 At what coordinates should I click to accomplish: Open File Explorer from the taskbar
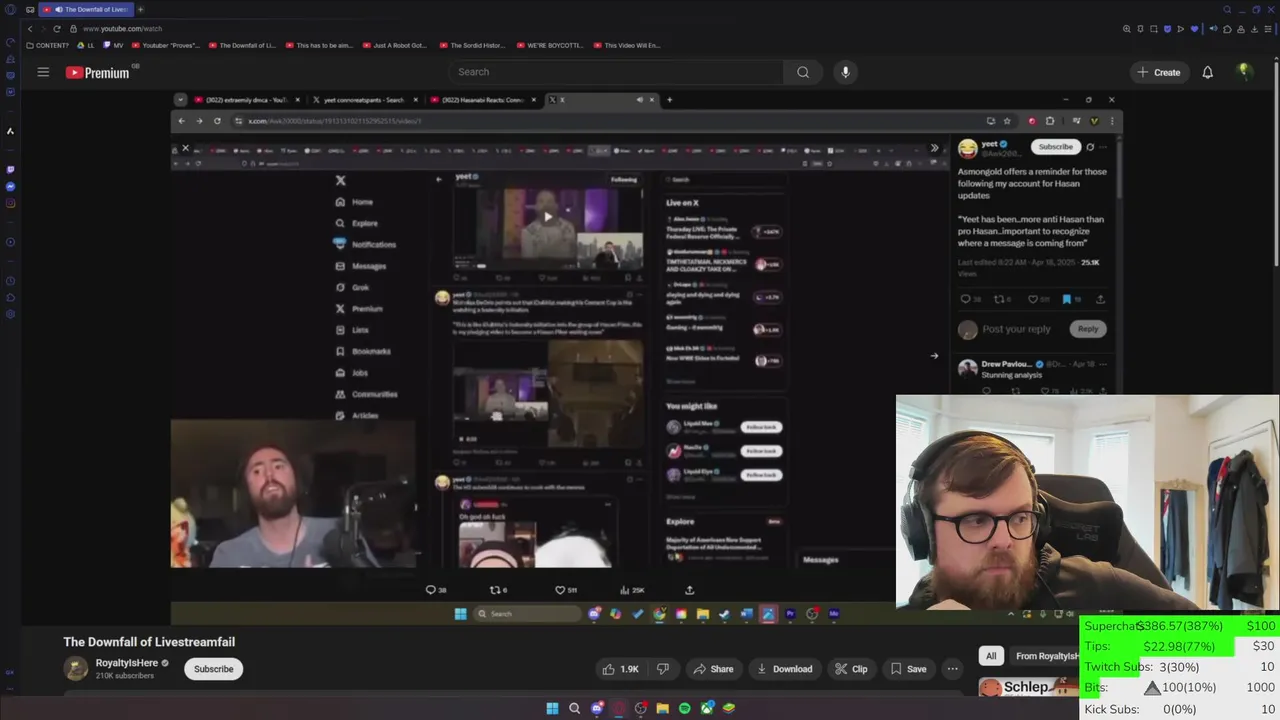tap(662, 708)
